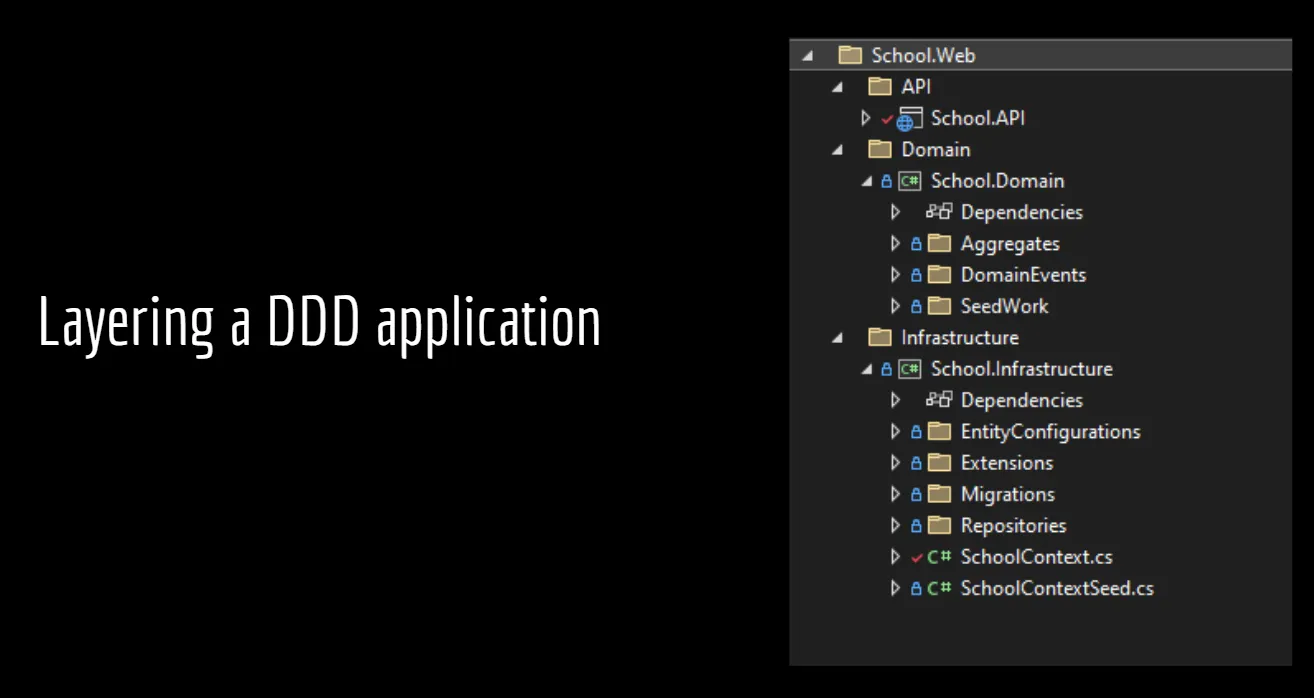Viewport: 1314px width, 698px height.
Task: Select the SchoolContextSeed.cs file
Action: coord(1056,588)
